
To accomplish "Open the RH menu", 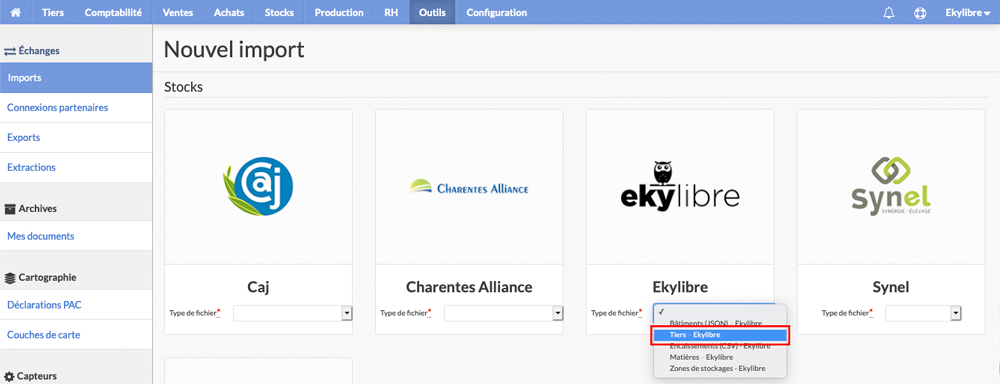I will (391, 12).
